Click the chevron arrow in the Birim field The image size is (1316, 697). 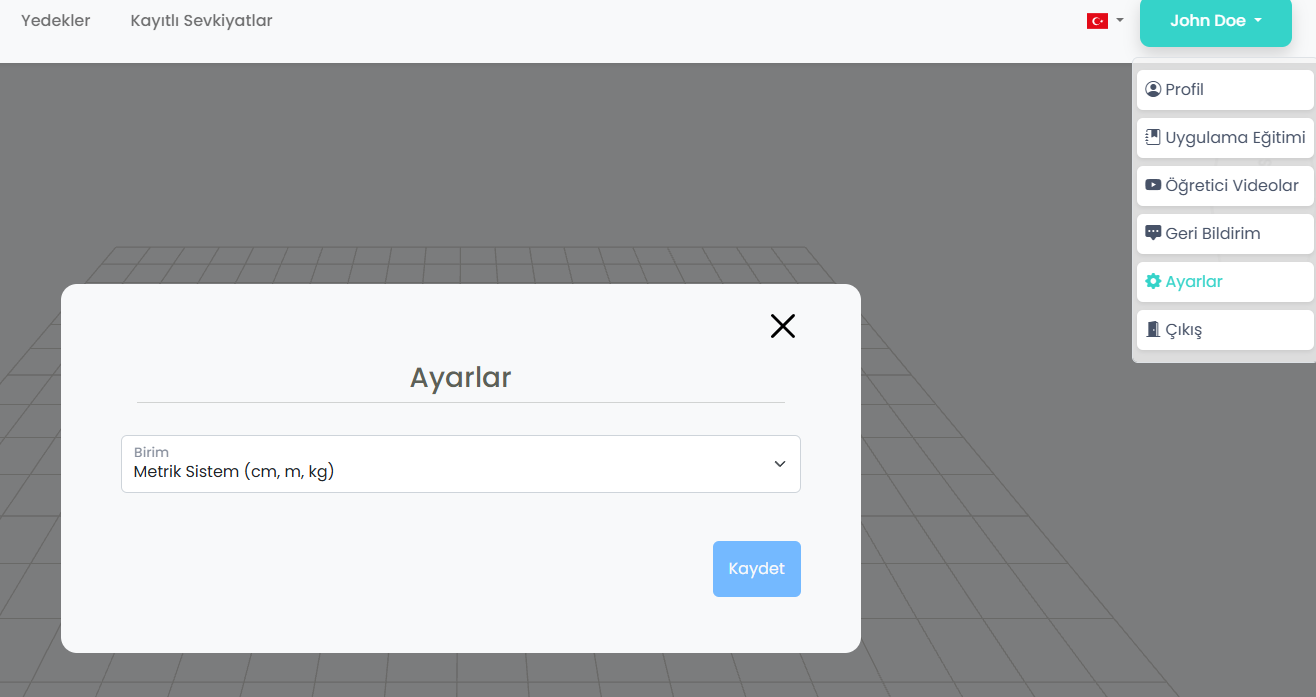(x=780, y=464)
